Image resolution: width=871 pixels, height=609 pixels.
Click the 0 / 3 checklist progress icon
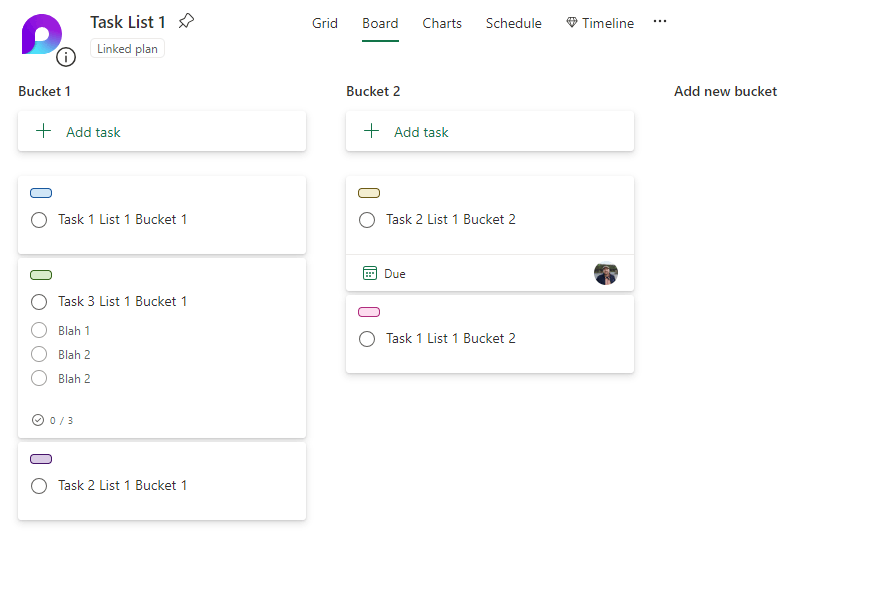(39, 420)
